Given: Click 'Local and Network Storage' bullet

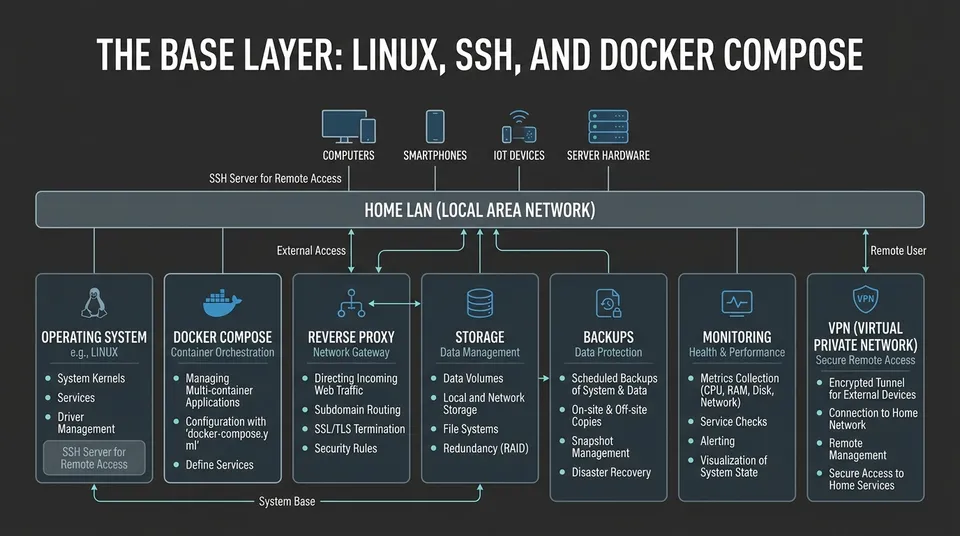Looking at the screenshot, I should click(x=484, y=404).
